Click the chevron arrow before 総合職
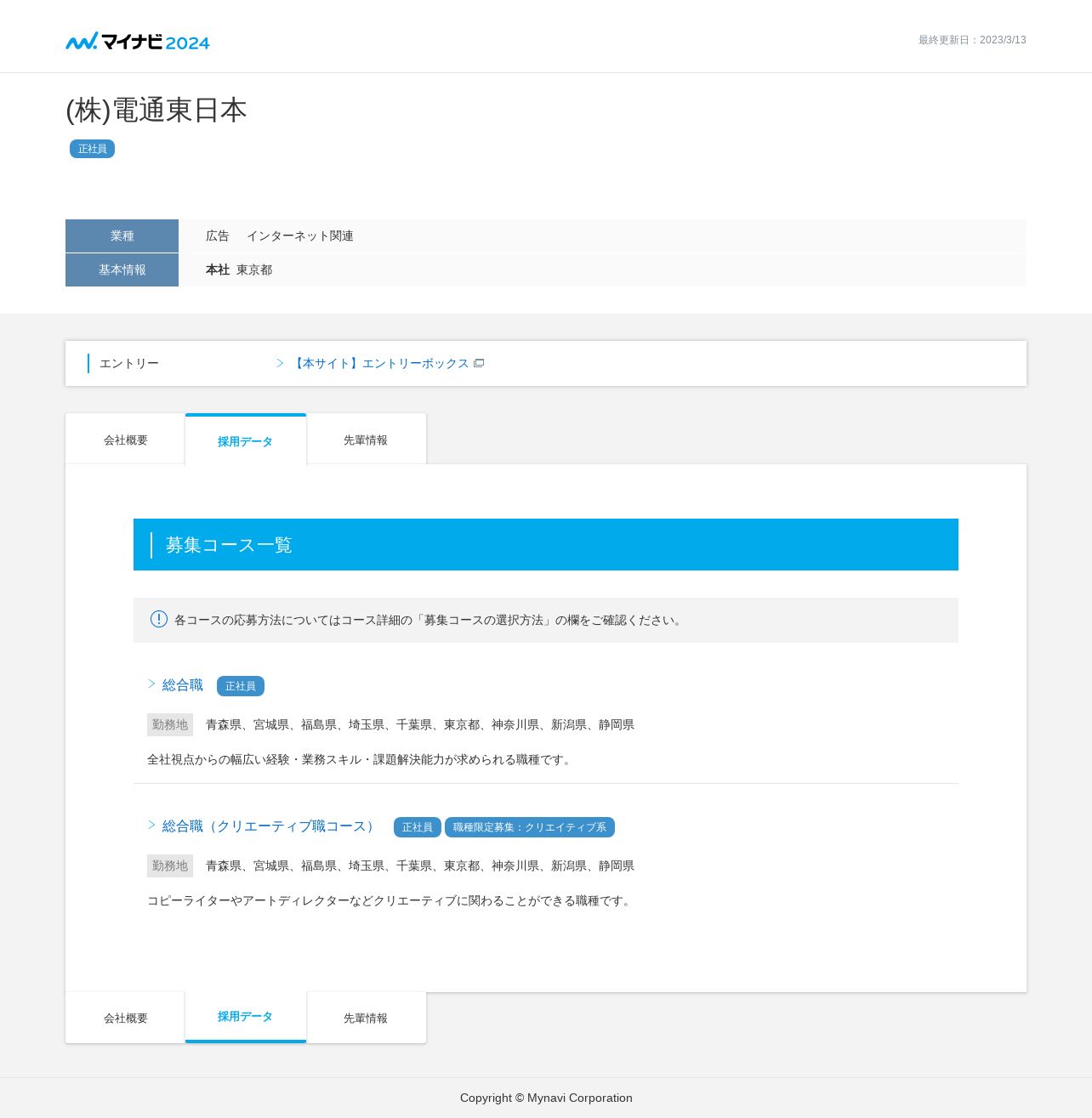Image resolution: width=1092 pixels, height=1118 pixels. (151, 684)
